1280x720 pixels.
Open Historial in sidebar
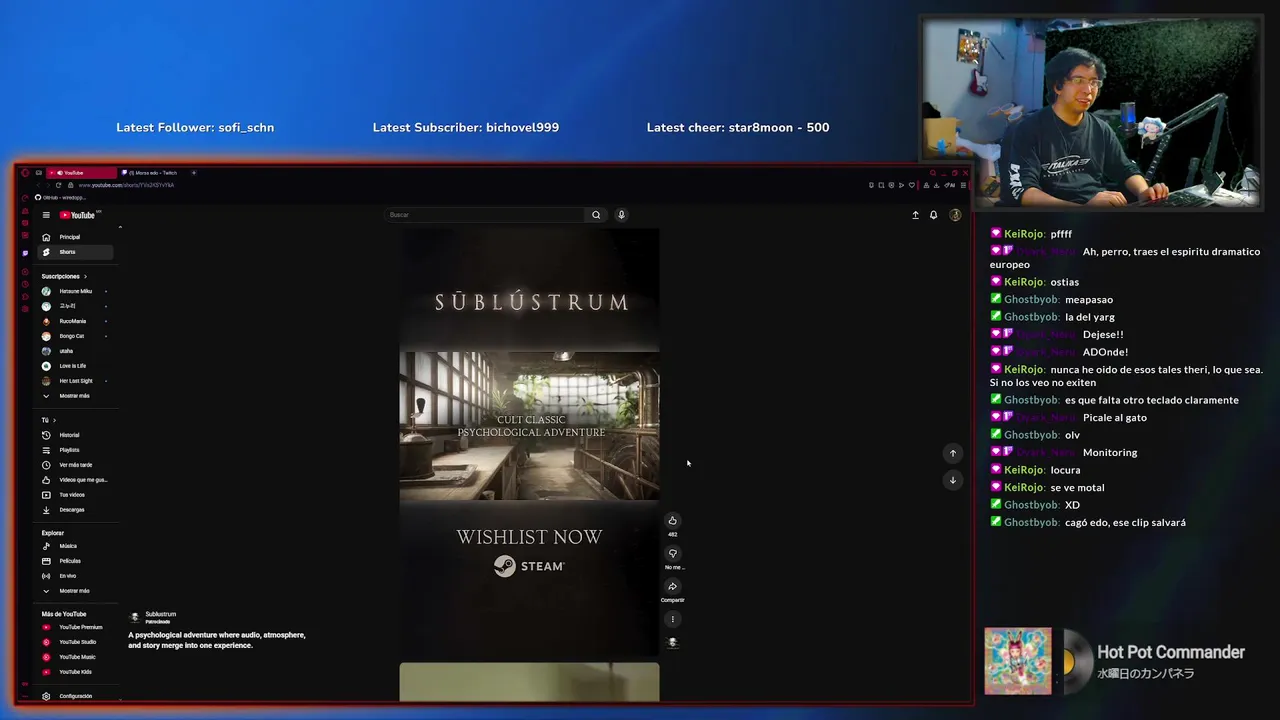(77, 435)
